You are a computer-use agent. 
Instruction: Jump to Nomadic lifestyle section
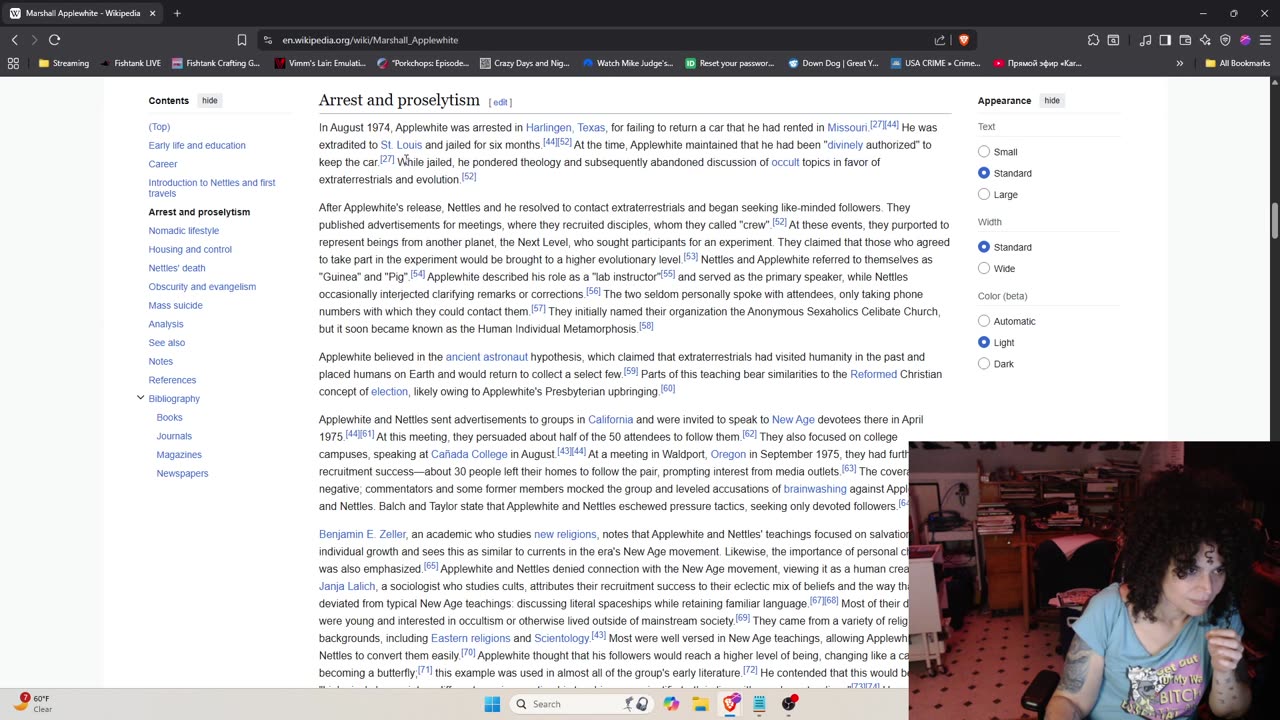tap(184, 231)
